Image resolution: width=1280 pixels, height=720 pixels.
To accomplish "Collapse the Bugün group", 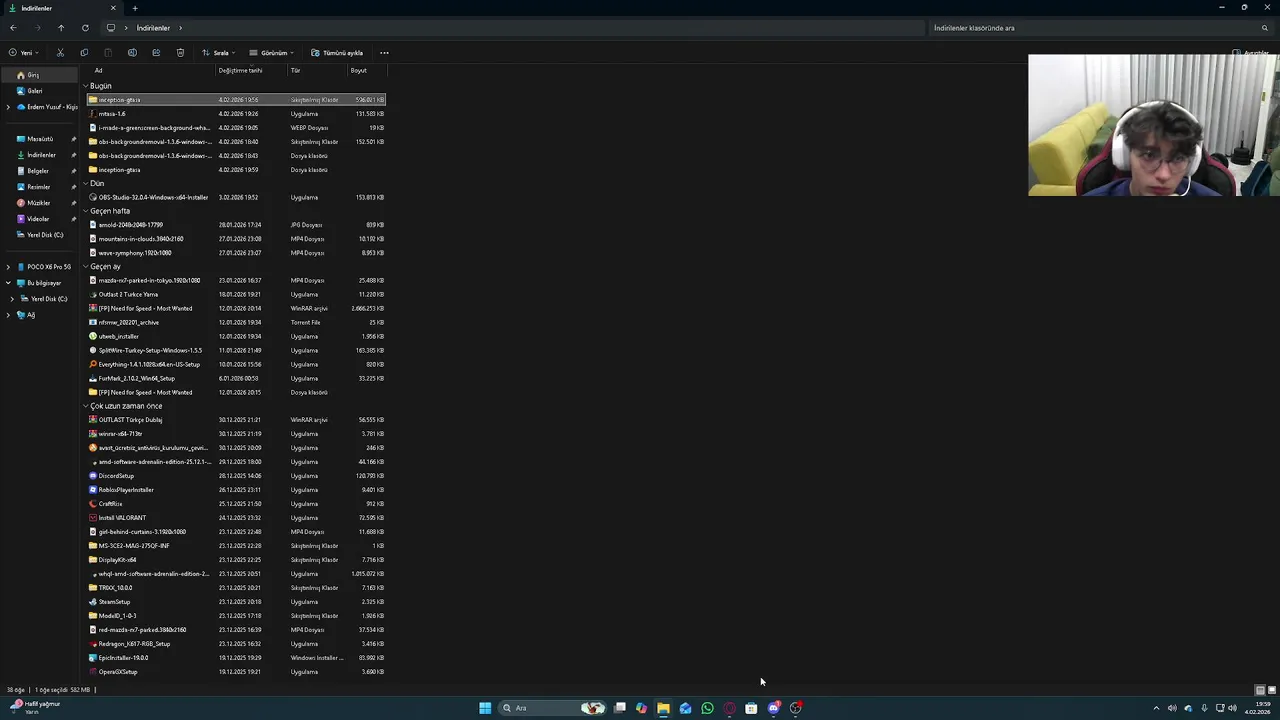I will (86, 86).
